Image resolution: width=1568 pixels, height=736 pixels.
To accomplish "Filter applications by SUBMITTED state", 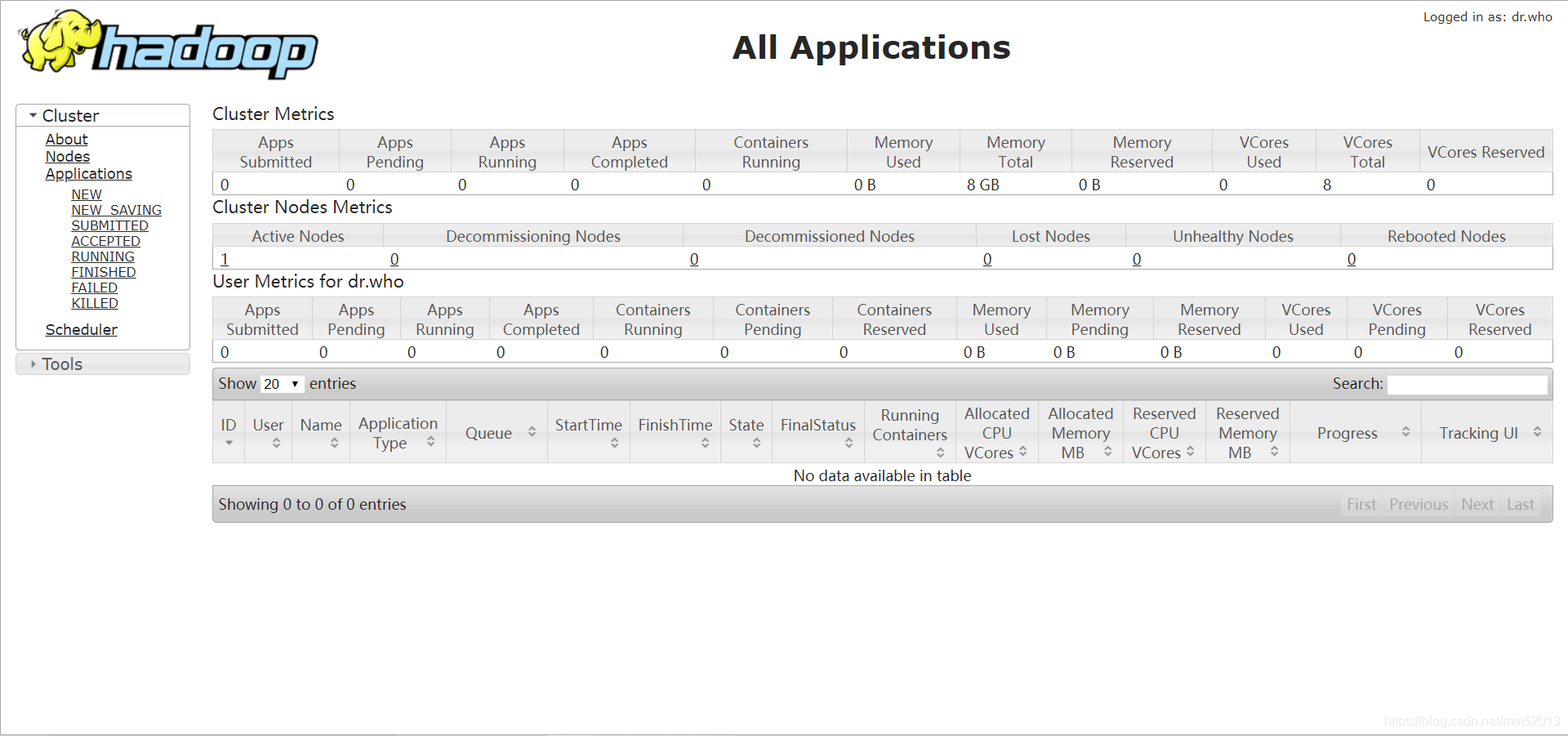I will (x=109, y=225).
